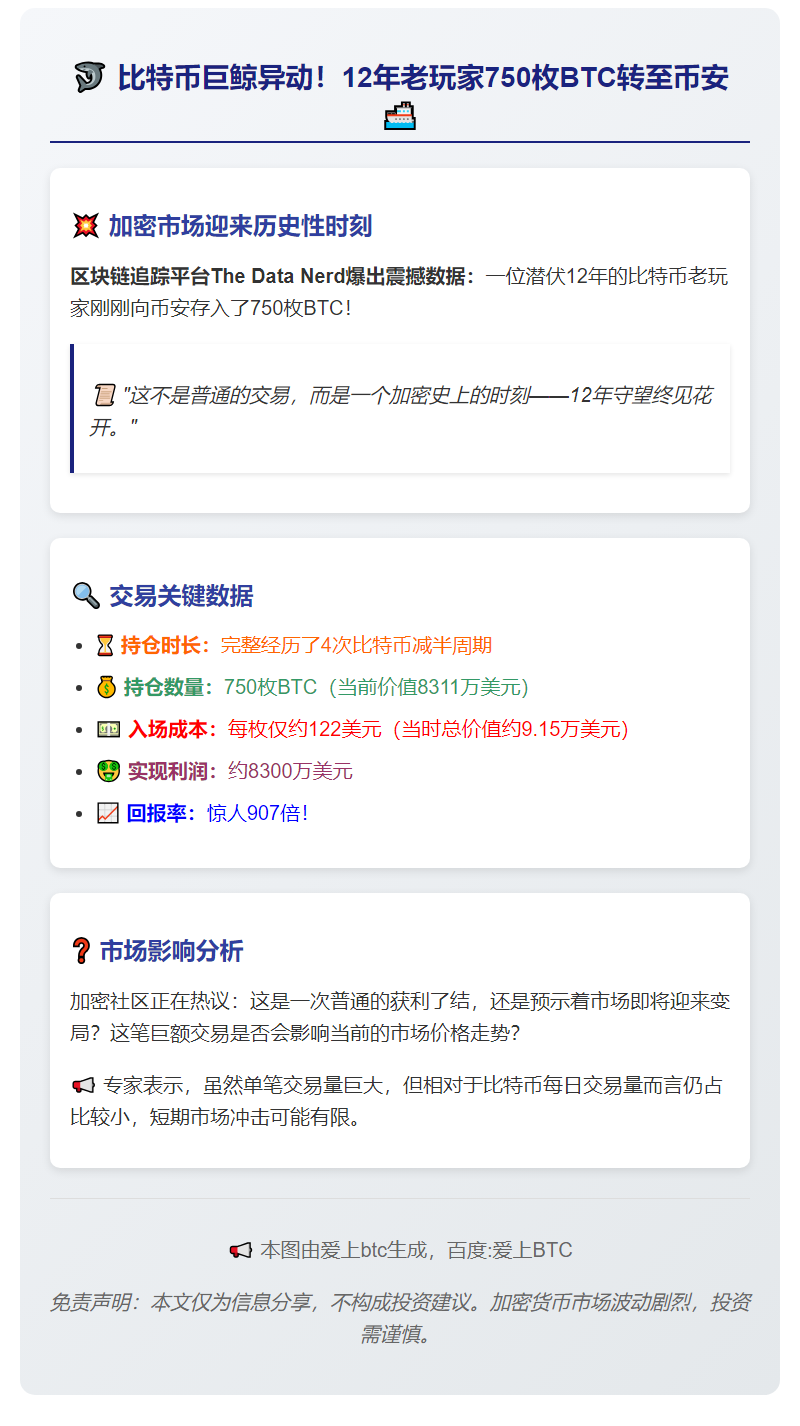
Task: Click the orange 完整经历了4次比特币减半周期 text
Action: 356,645
